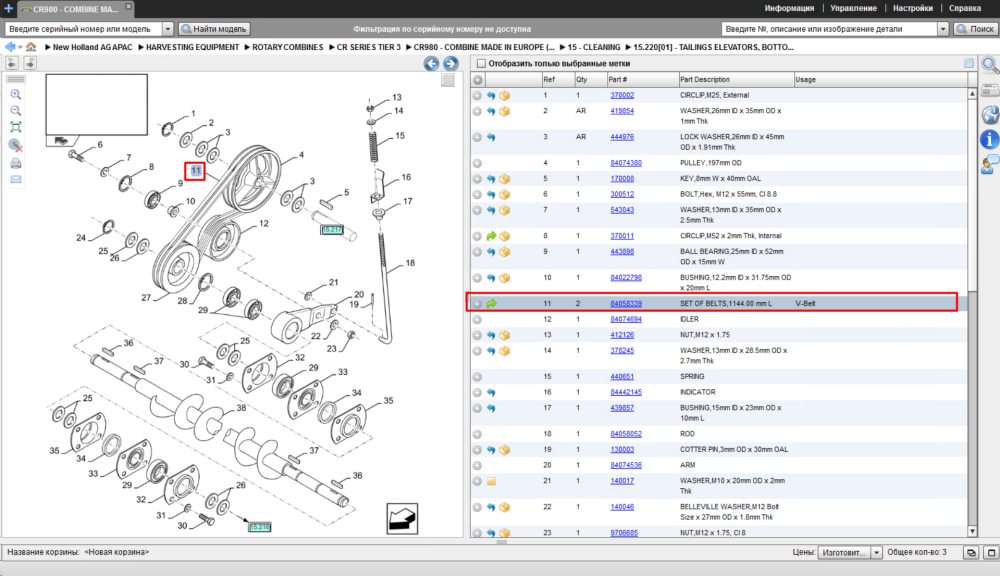Open part number 84058339 link
Image resolution: width=1000 pixels, height=576 pixels.
coord(626,304)
